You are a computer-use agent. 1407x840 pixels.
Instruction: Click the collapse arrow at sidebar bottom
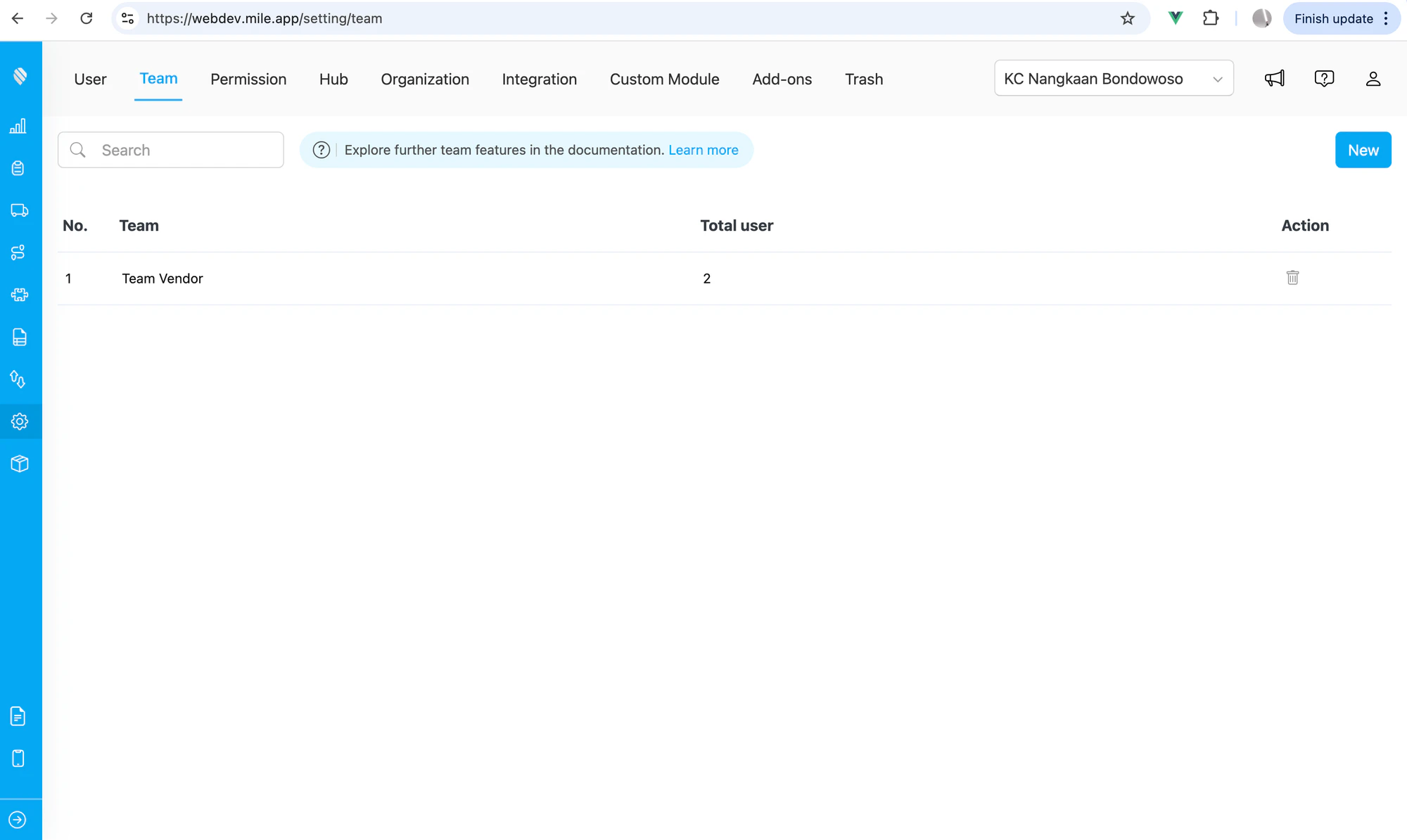coord(19,818)
